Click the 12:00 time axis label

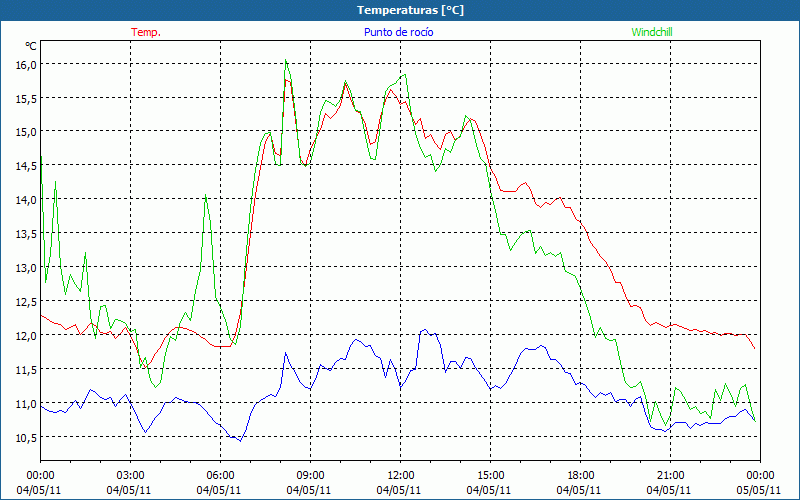point(401,475)
